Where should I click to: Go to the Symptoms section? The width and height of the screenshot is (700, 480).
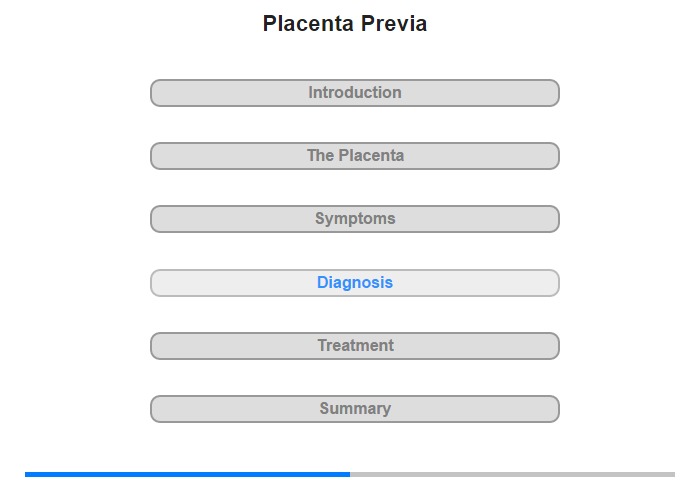click(355, 219)
